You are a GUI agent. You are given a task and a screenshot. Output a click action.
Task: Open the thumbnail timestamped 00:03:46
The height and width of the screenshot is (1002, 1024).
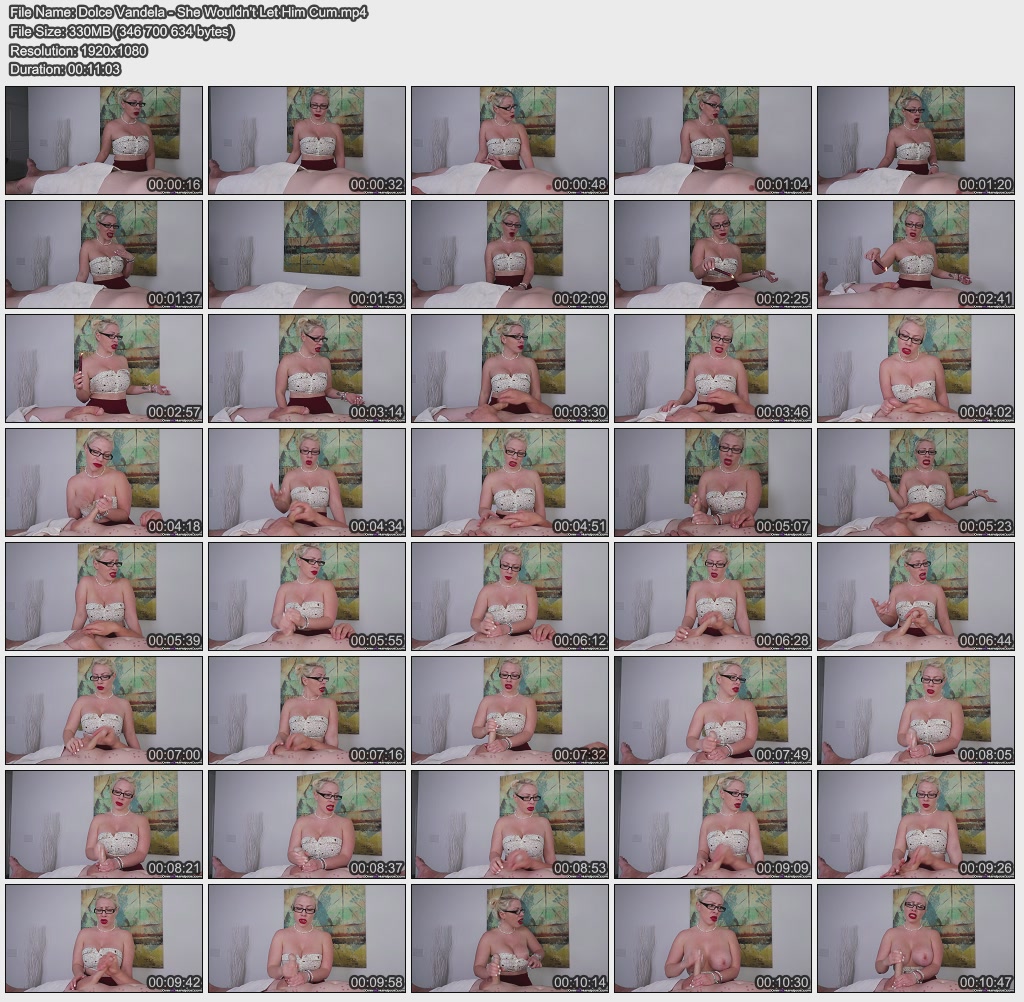click(713, 368)
